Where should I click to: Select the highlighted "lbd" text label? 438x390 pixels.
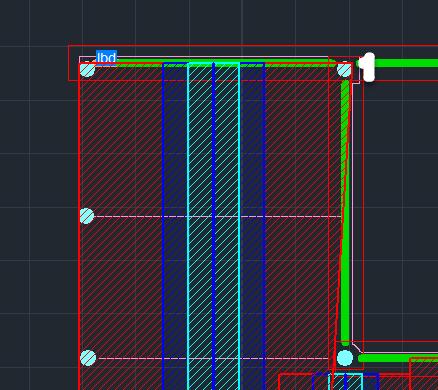click(x=106, y=57)
